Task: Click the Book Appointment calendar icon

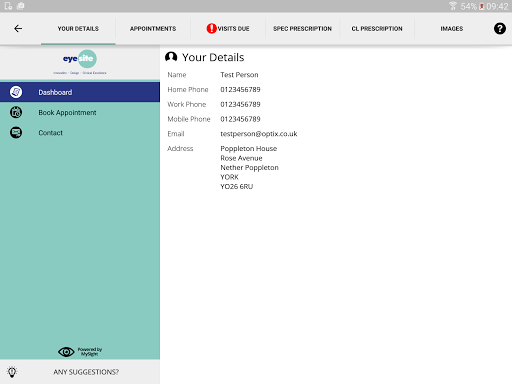Action: tap(16, 112)
